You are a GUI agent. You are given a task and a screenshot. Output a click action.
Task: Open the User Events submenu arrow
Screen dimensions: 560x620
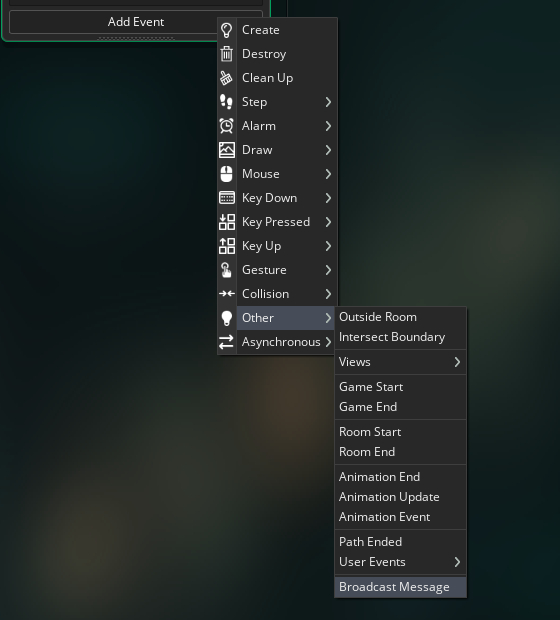click(457, 562)
